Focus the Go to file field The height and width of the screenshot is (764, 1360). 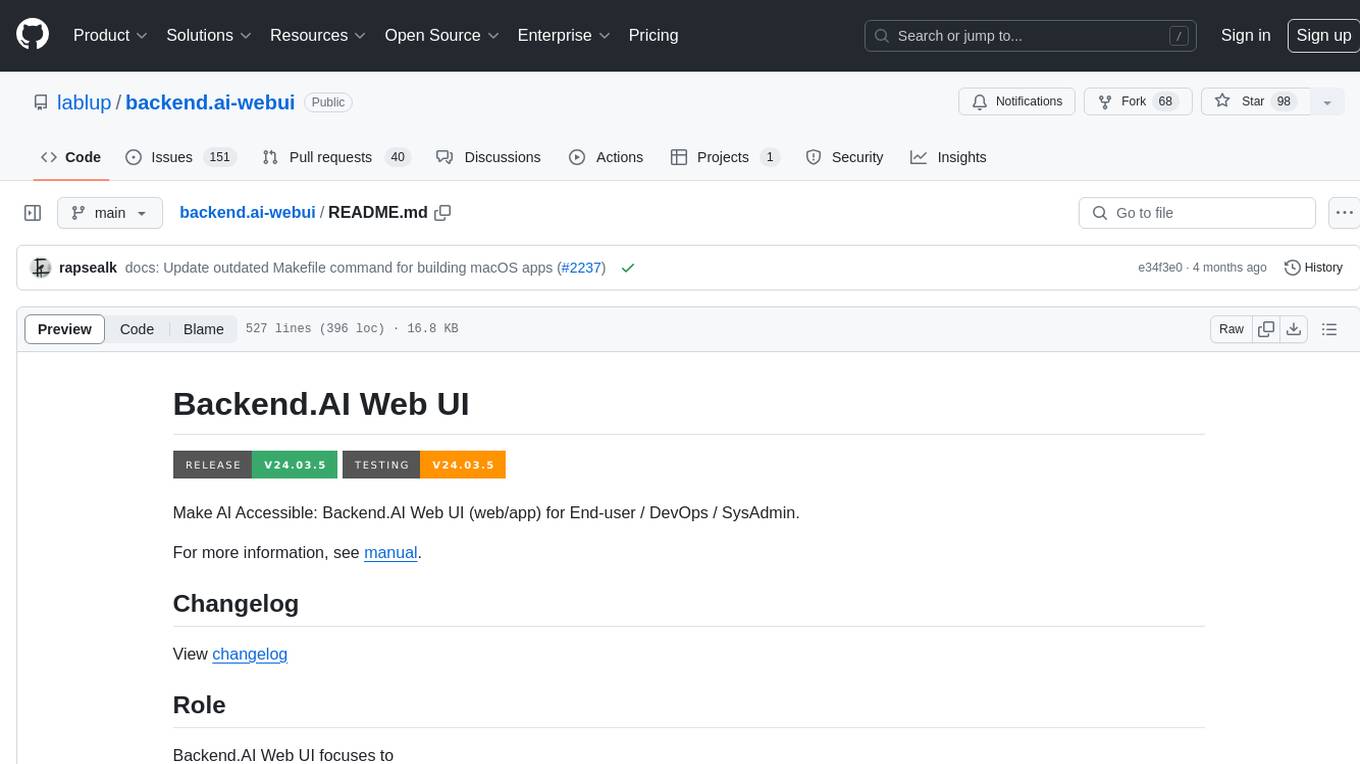point(1197,213)
